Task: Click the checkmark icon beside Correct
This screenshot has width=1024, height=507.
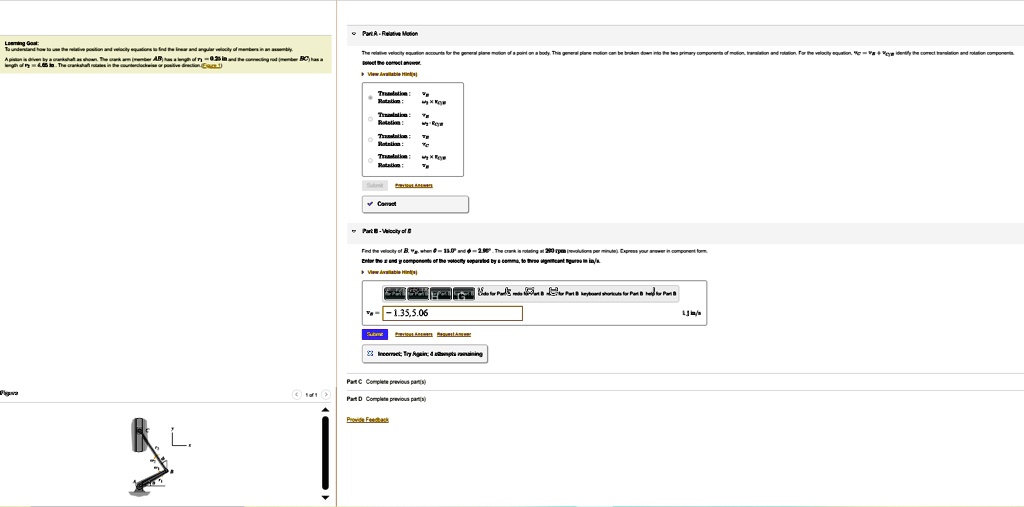Action: click(370, 204)
